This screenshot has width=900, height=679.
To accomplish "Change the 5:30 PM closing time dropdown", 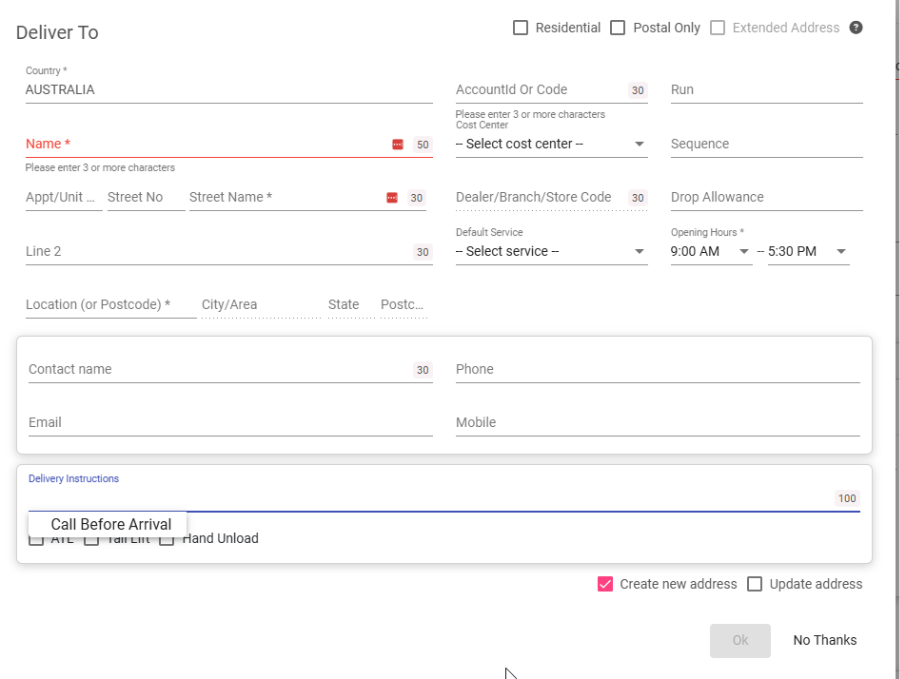I will click(x=807, y=251).
